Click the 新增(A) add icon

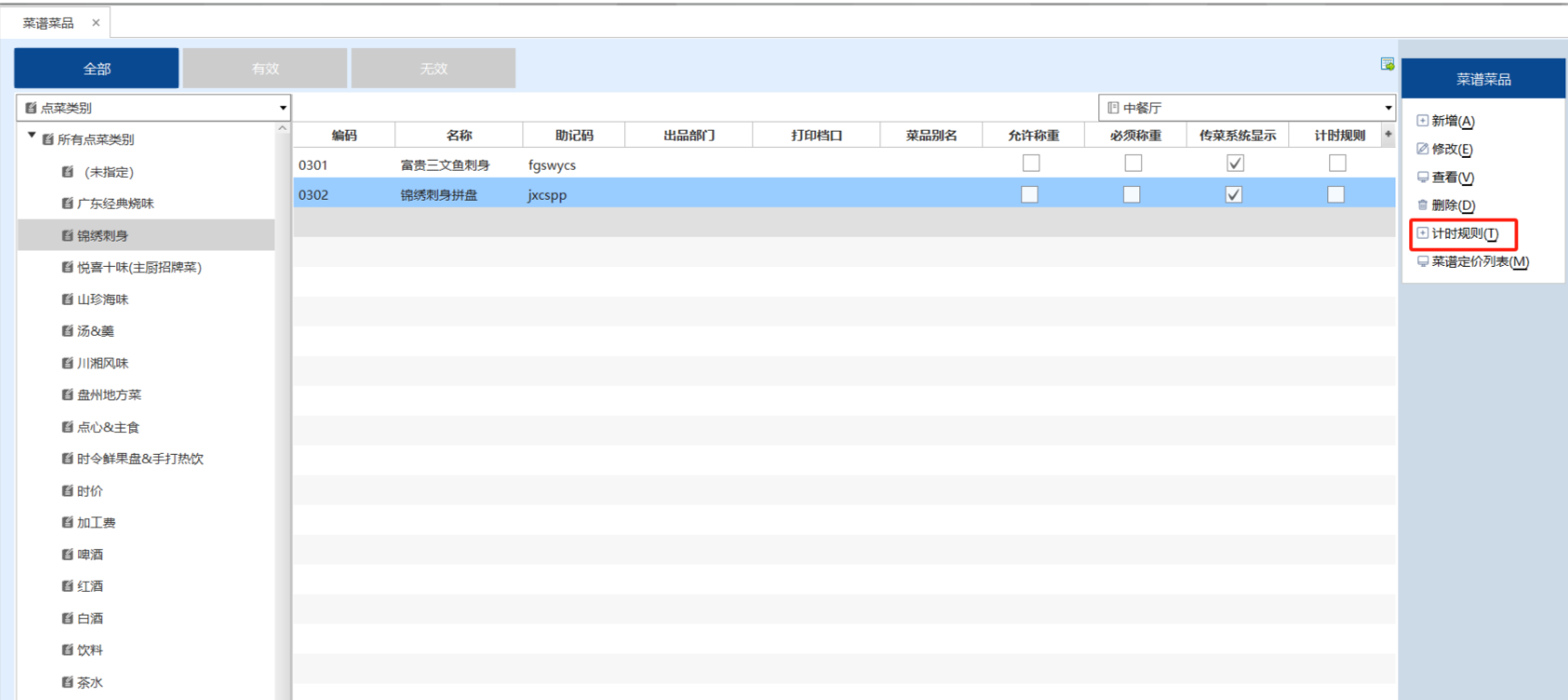(x=1423, y=121)
